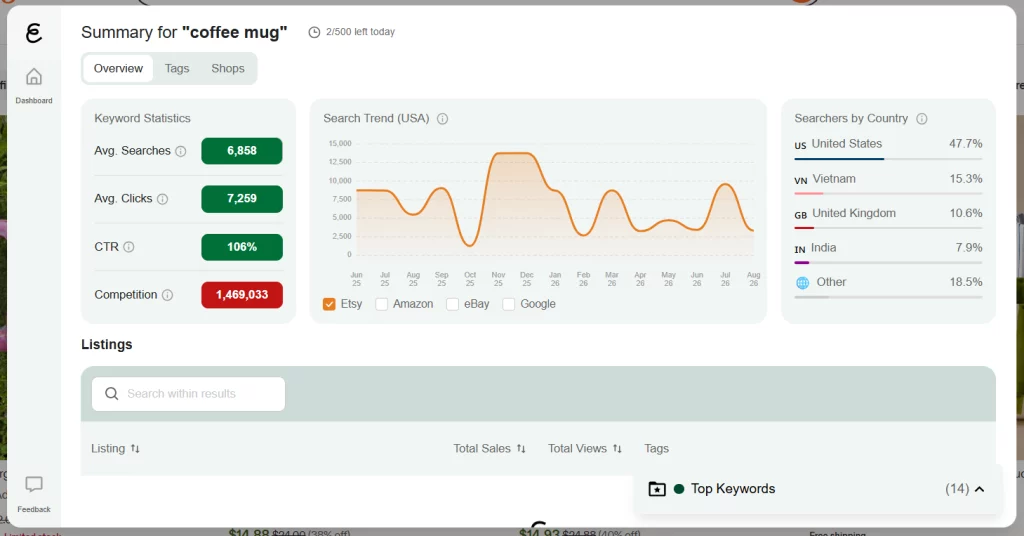Click the Nov–Dec peak on the trend chart
The image size is (1024, 536).
[x=515, y=153]
